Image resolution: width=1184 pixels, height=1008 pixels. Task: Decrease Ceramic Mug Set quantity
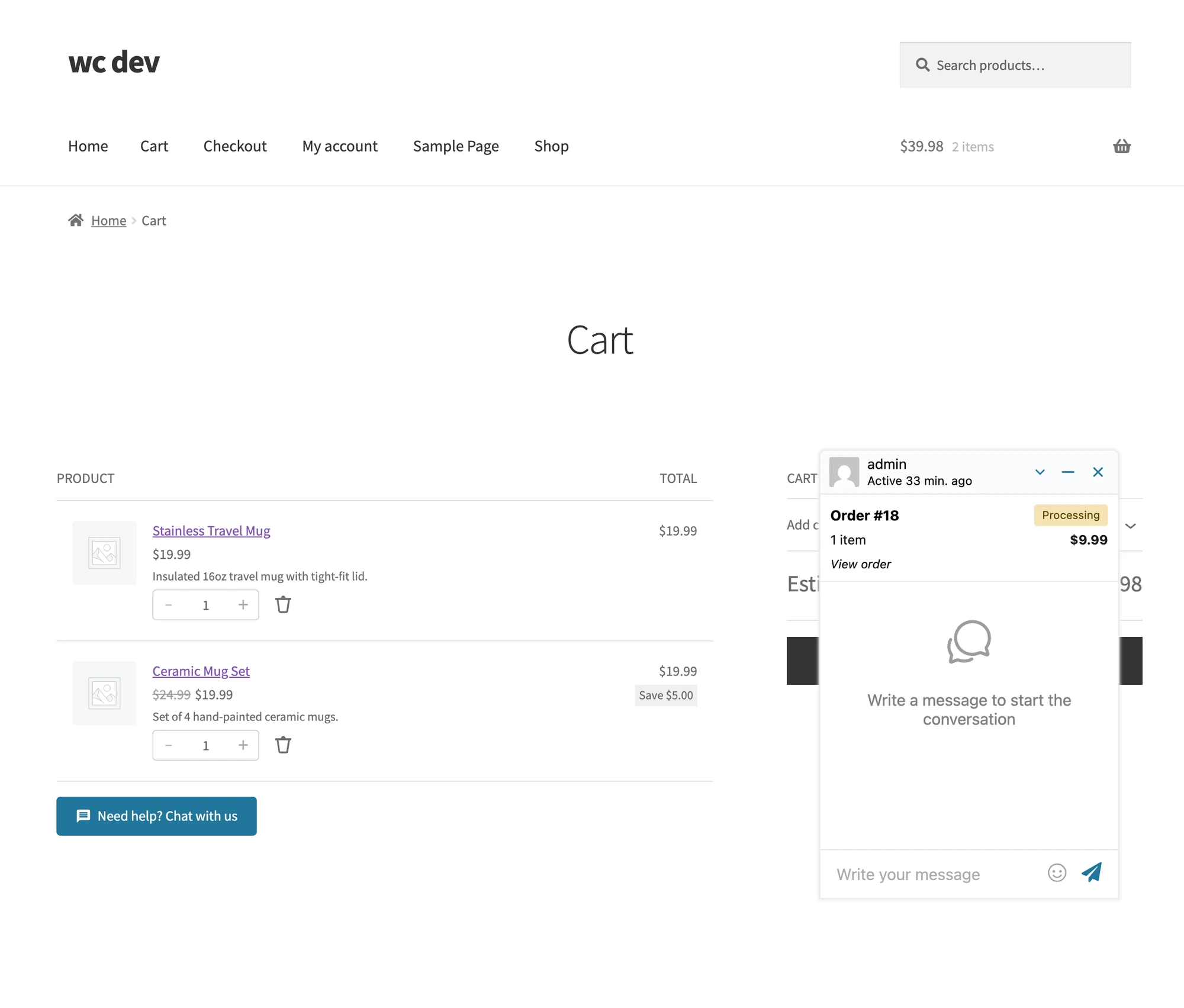pos(169,745)
